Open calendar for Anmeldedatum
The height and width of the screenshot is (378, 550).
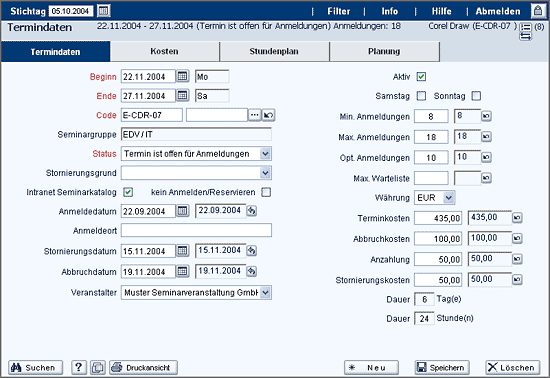click(182, 211)
